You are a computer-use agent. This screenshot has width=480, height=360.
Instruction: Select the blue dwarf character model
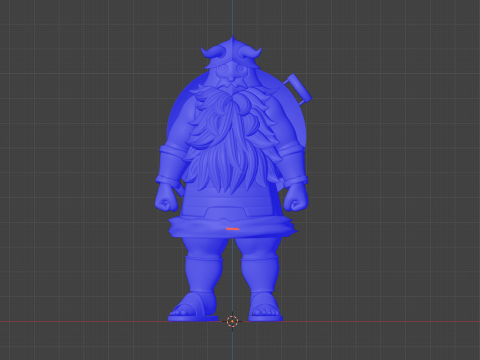(232, 178)
